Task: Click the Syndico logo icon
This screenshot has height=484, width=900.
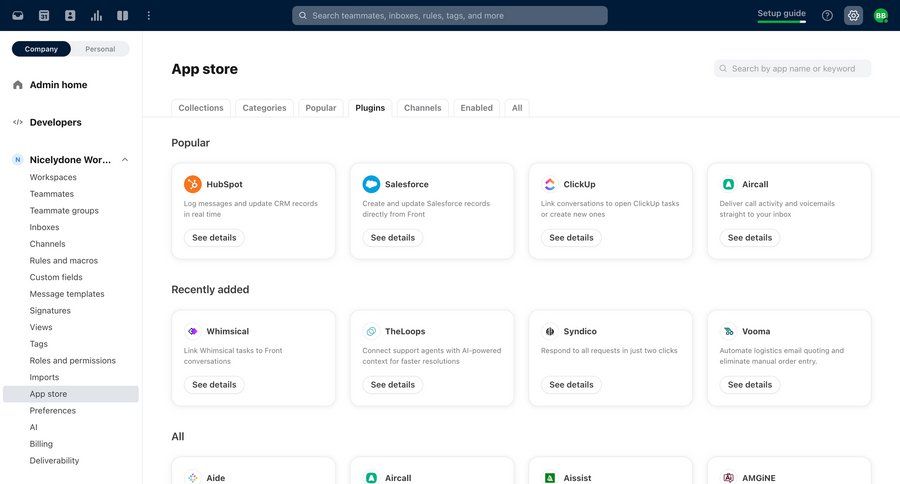Action: [x=550, y=331]
